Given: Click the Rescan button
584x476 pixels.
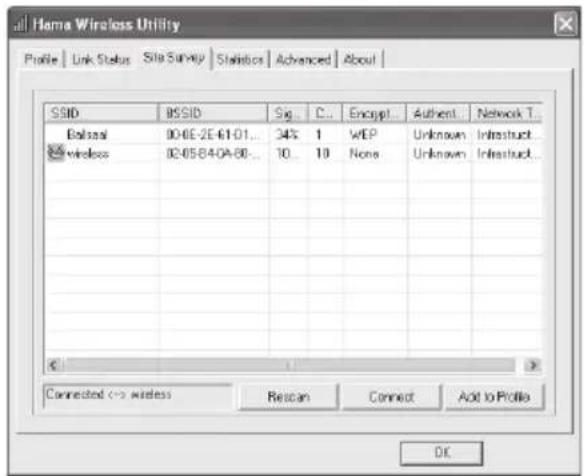Looking at the screenshot, I should 289,397.
